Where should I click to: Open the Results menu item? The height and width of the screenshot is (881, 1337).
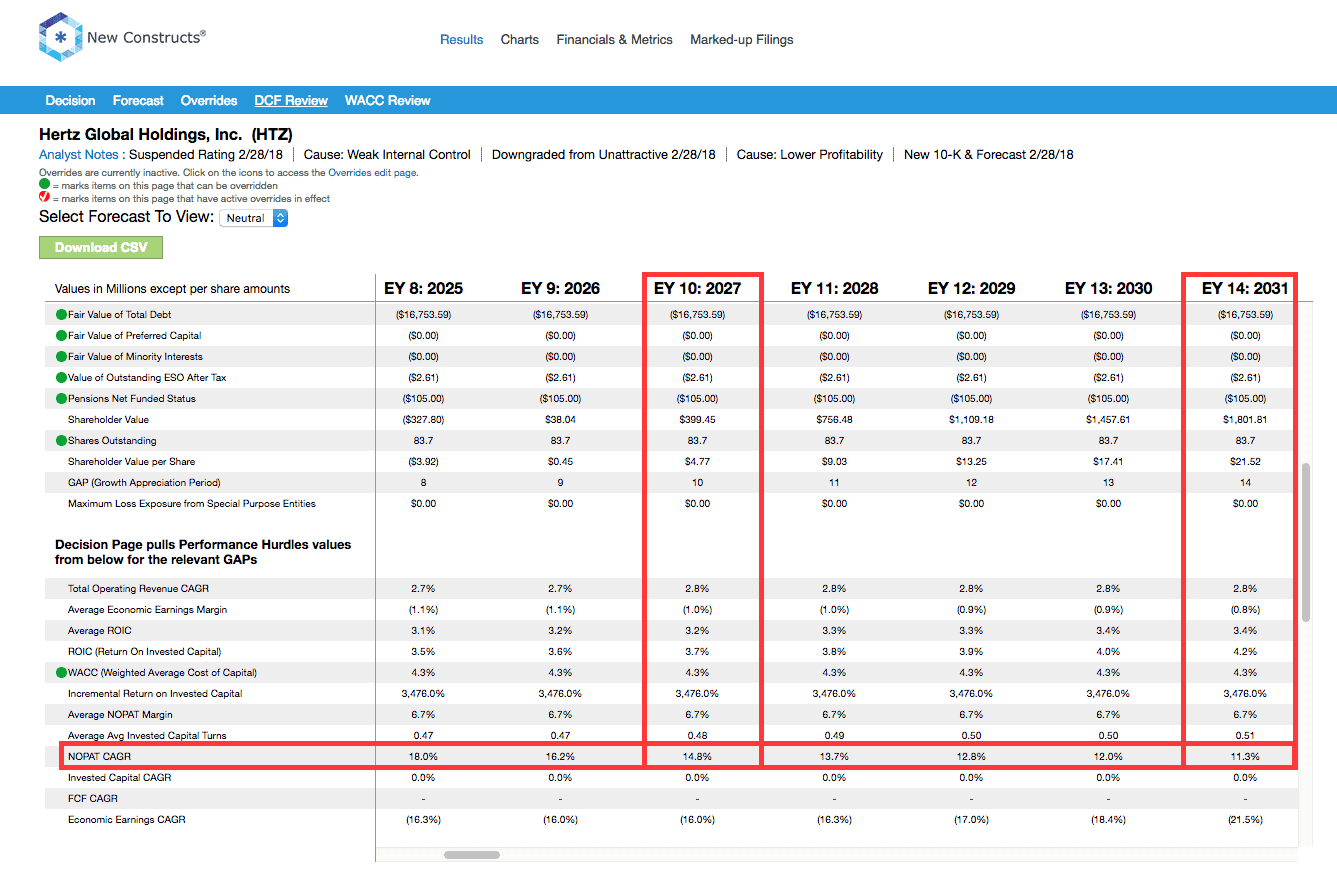coord(461,40)
